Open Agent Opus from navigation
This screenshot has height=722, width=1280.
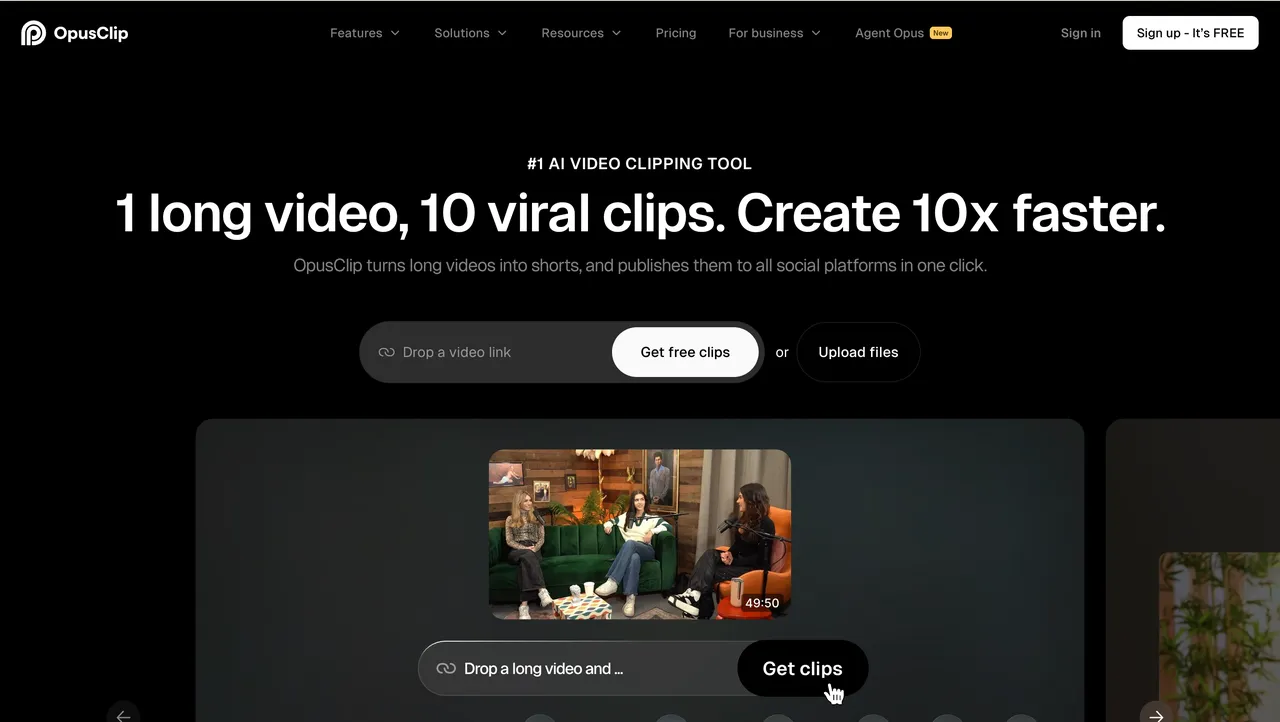(889, 33)
